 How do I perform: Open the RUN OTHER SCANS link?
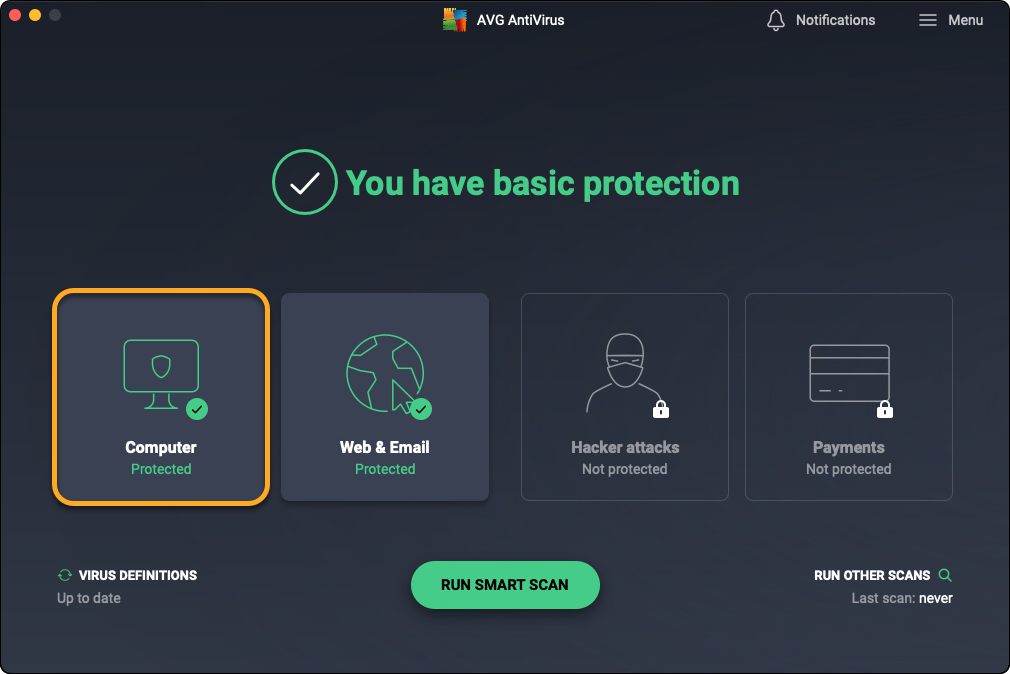[x=872, y=575]
